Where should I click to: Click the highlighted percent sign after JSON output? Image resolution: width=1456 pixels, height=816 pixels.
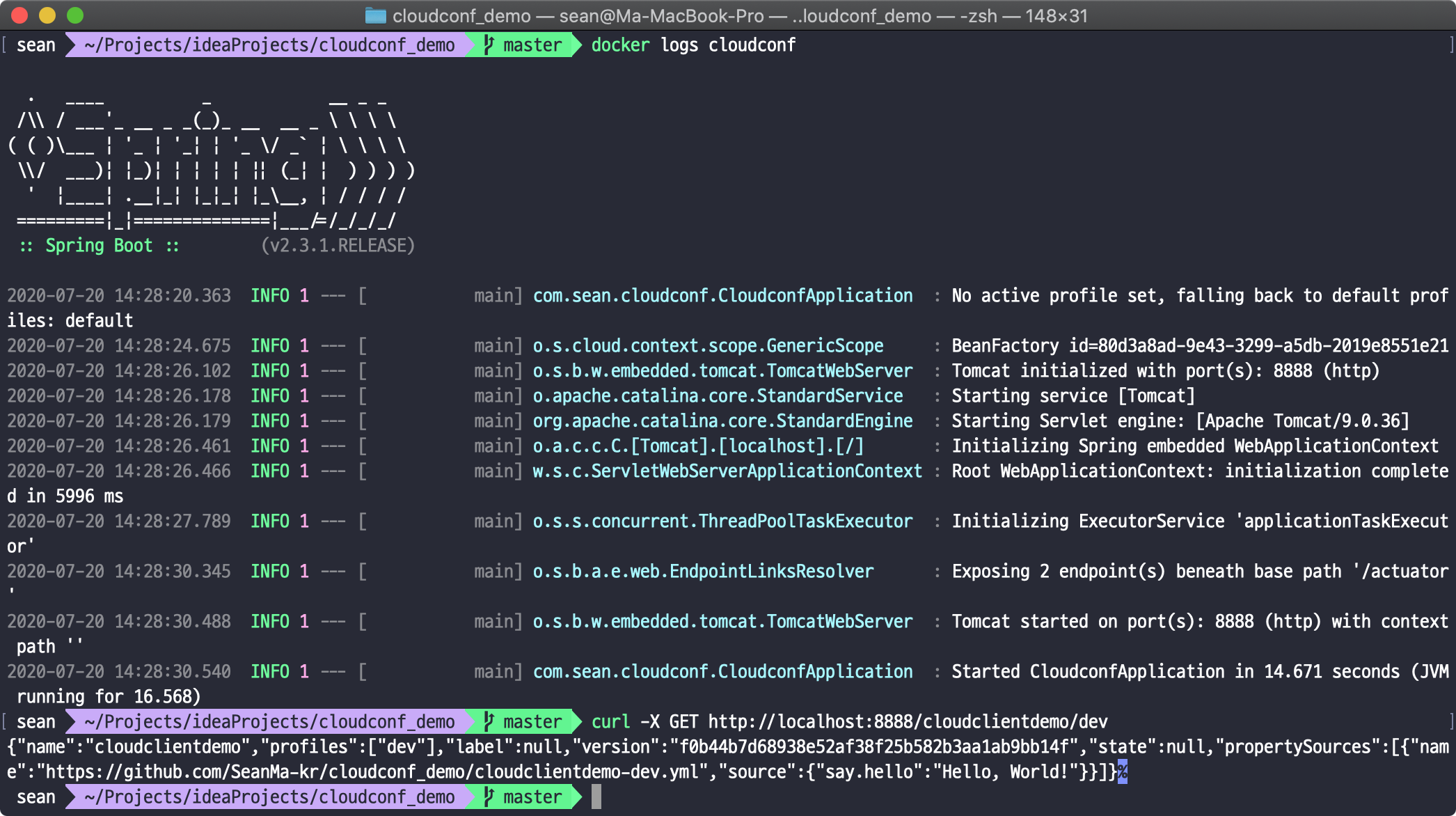tap(1122, 771)
